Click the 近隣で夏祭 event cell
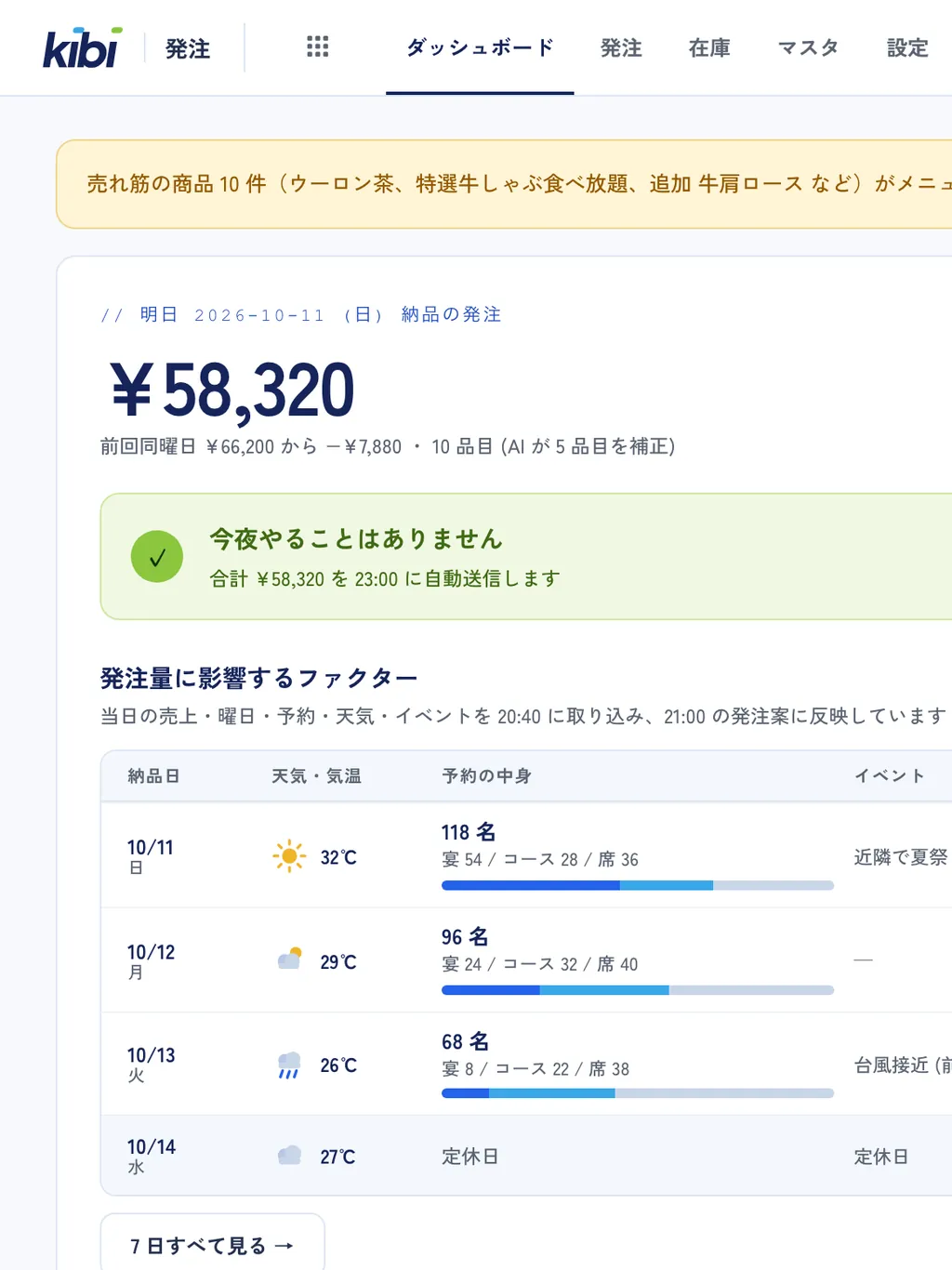Screen dimensions: 952x1270 (901, 857)
